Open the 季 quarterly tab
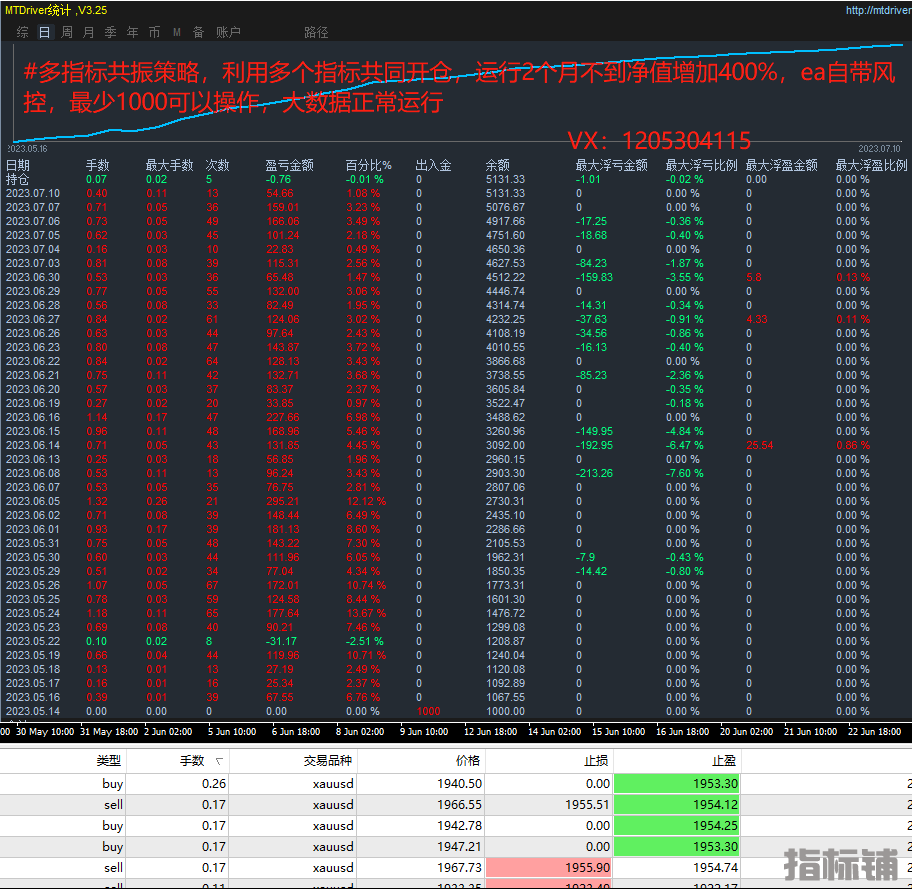This screenshot has width=912, height=889. point(111,32)
